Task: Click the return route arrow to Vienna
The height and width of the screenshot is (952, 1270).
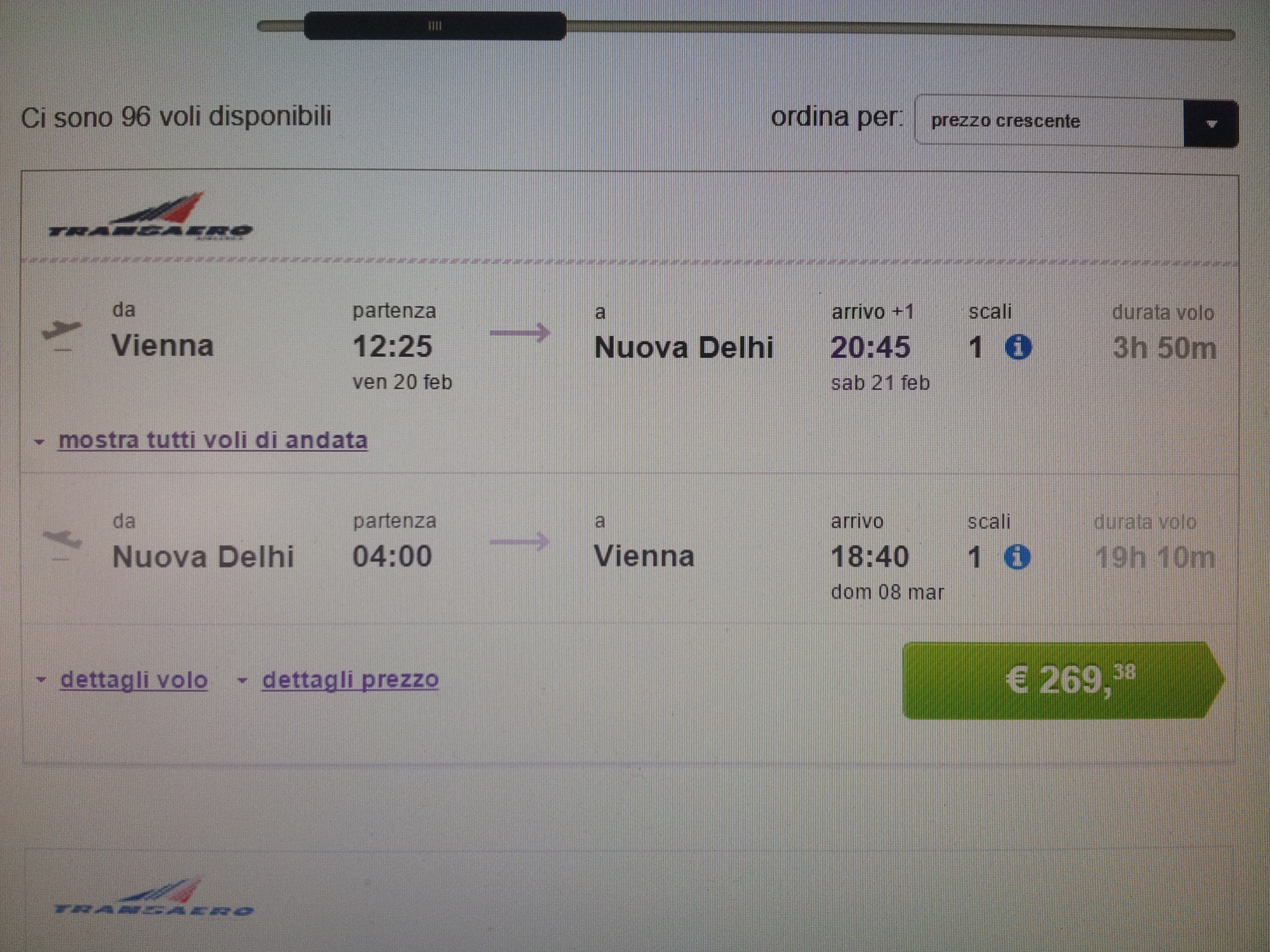Action: [x=520, y=541]
